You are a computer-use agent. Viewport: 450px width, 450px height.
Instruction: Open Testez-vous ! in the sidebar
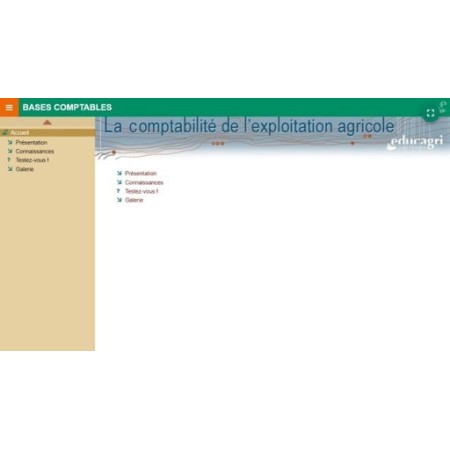[x=32, y=160]
